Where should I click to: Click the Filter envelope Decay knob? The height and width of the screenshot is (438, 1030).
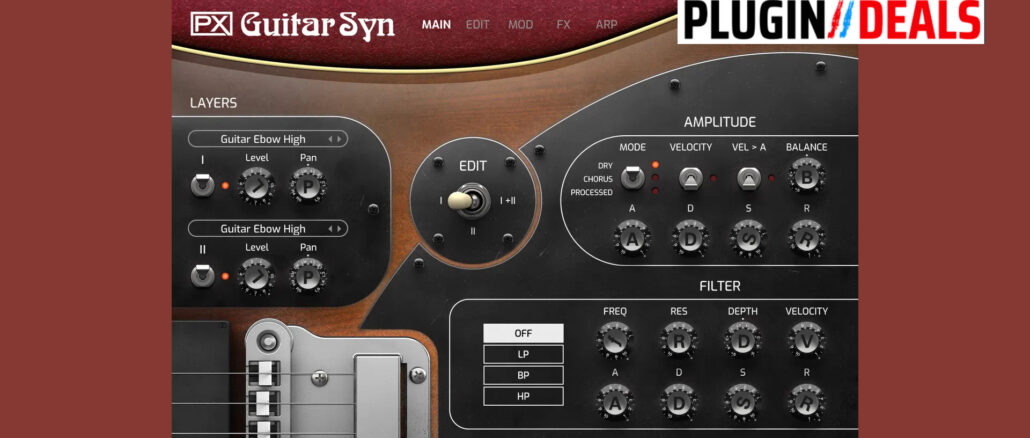click(679, 402)
